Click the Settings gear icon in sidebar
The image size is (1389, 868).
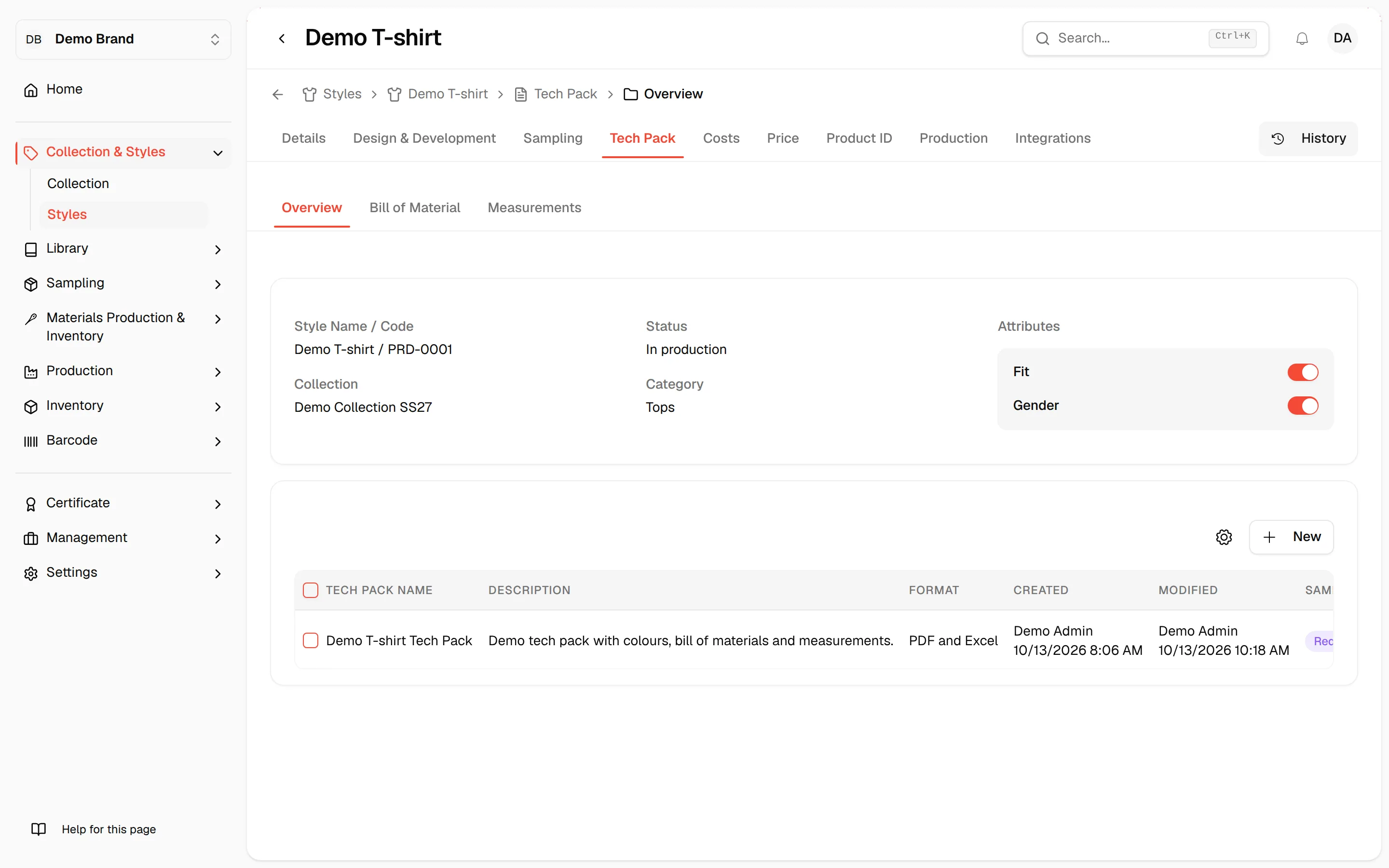31,573
